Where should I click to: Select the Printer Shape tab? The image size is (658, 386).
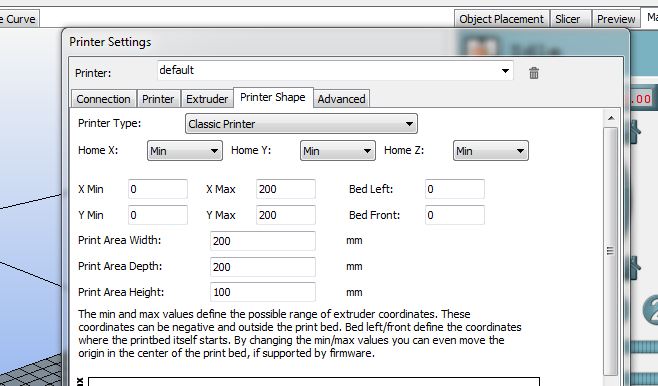(273, 97)
